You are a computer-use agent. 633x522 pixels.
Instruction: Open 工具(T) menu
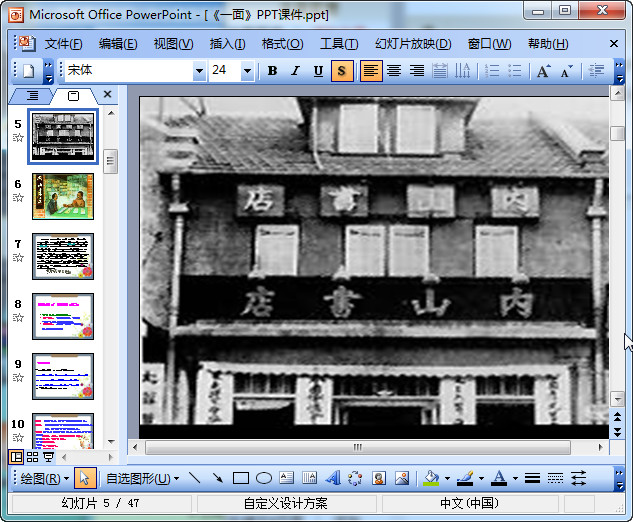click(339, 44)
